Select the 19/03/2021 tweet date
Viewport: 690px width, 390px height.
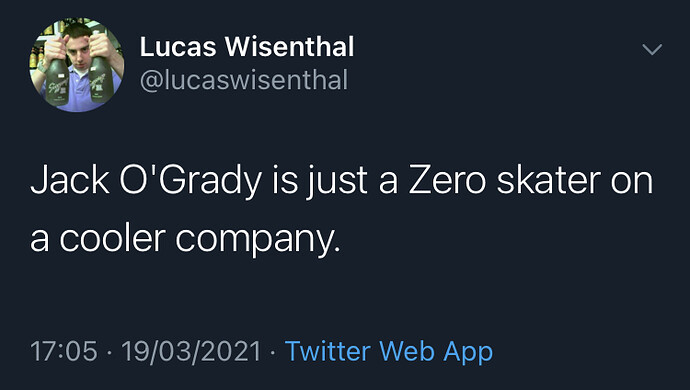[191, 351]
